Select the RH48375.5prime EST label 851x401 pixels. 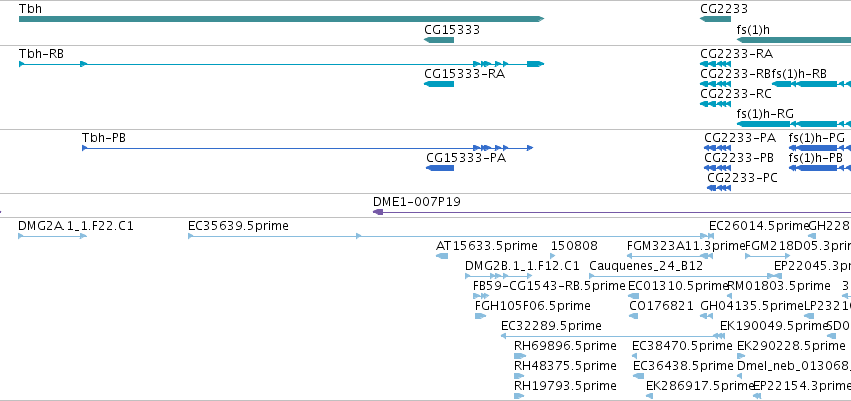click(566, 366)
